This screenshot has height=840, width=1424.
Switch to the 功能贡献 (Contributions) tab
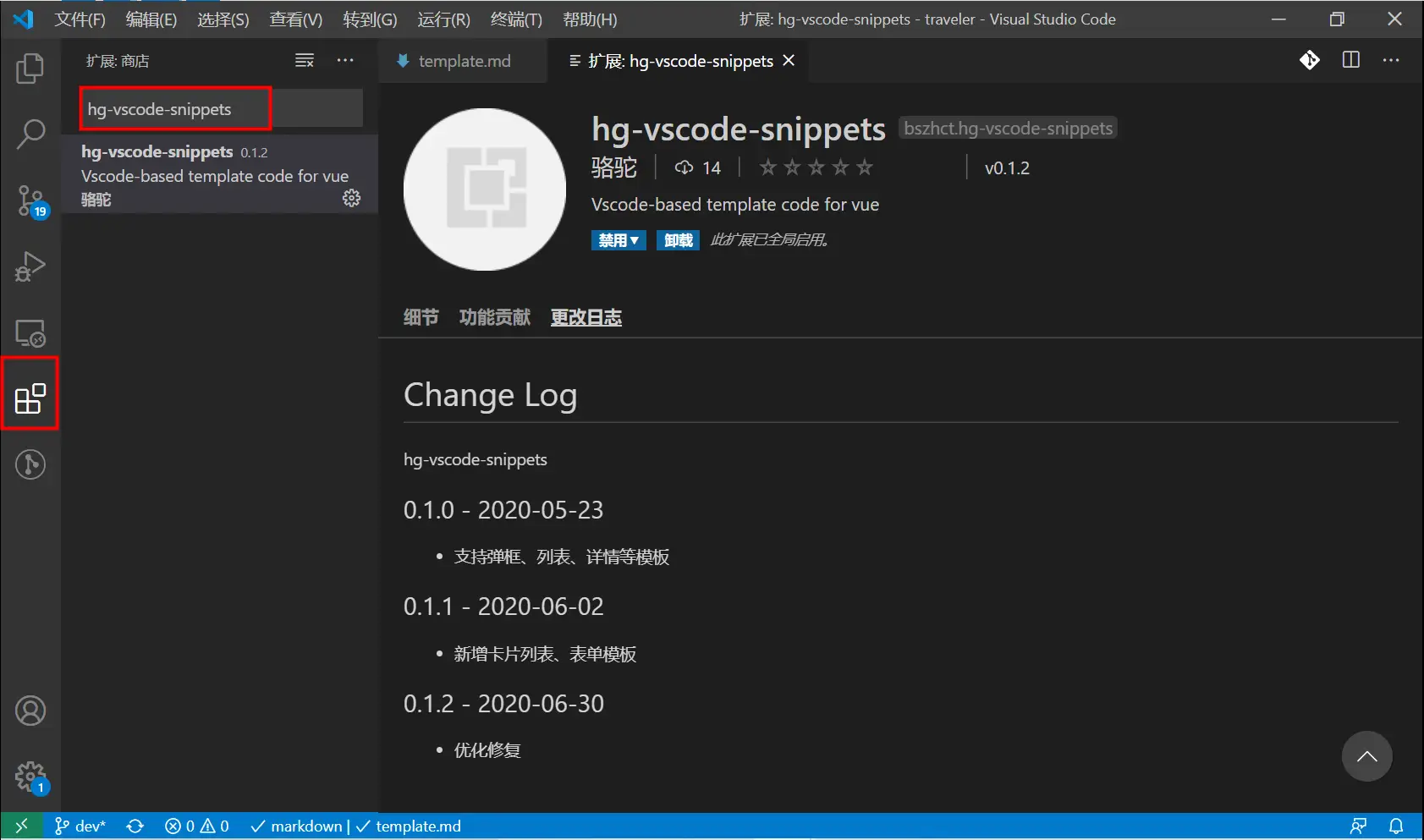[495, 317]
